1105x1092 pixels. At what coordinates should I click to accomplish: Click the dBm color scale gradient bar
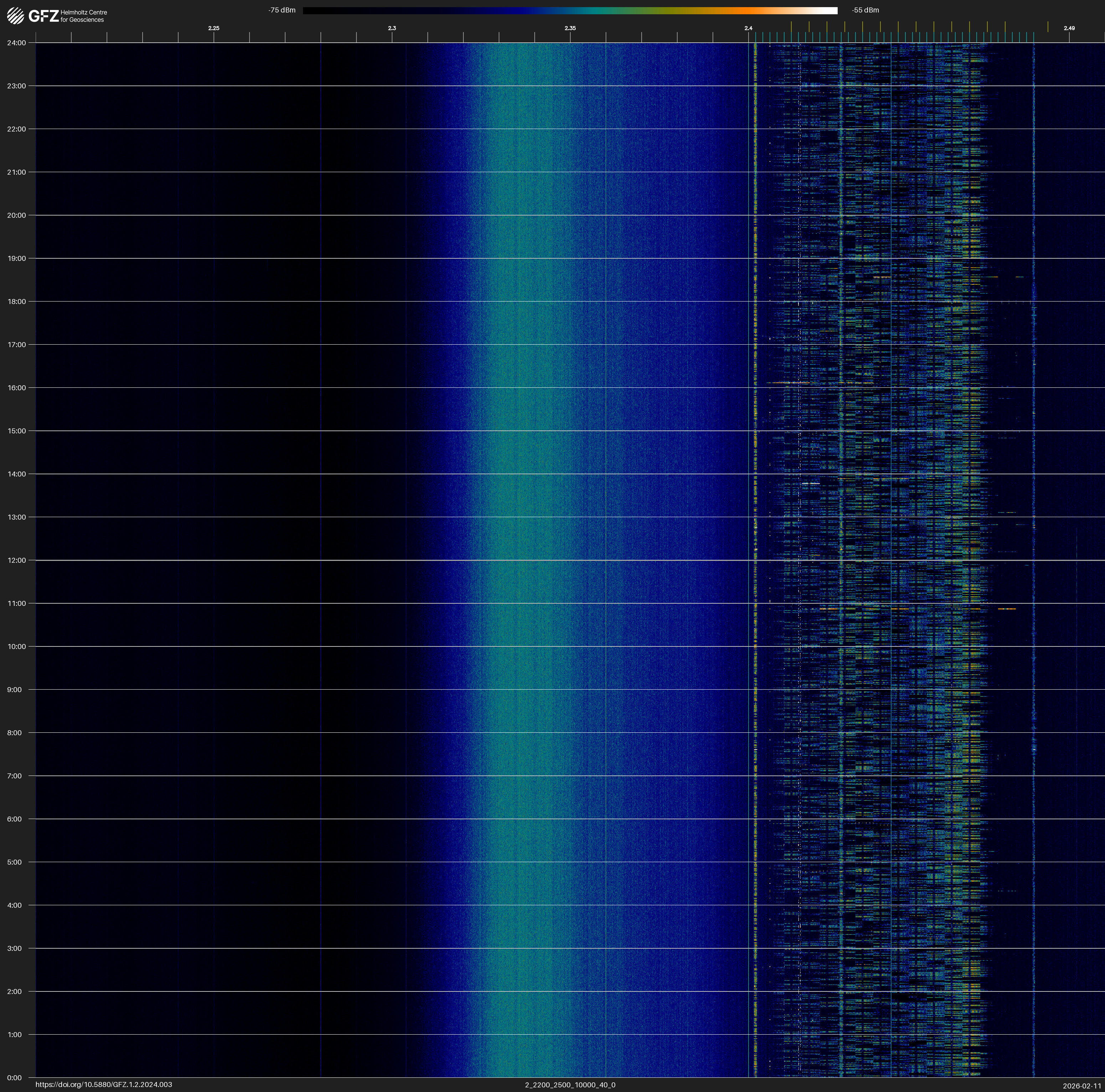coord(570,10)
